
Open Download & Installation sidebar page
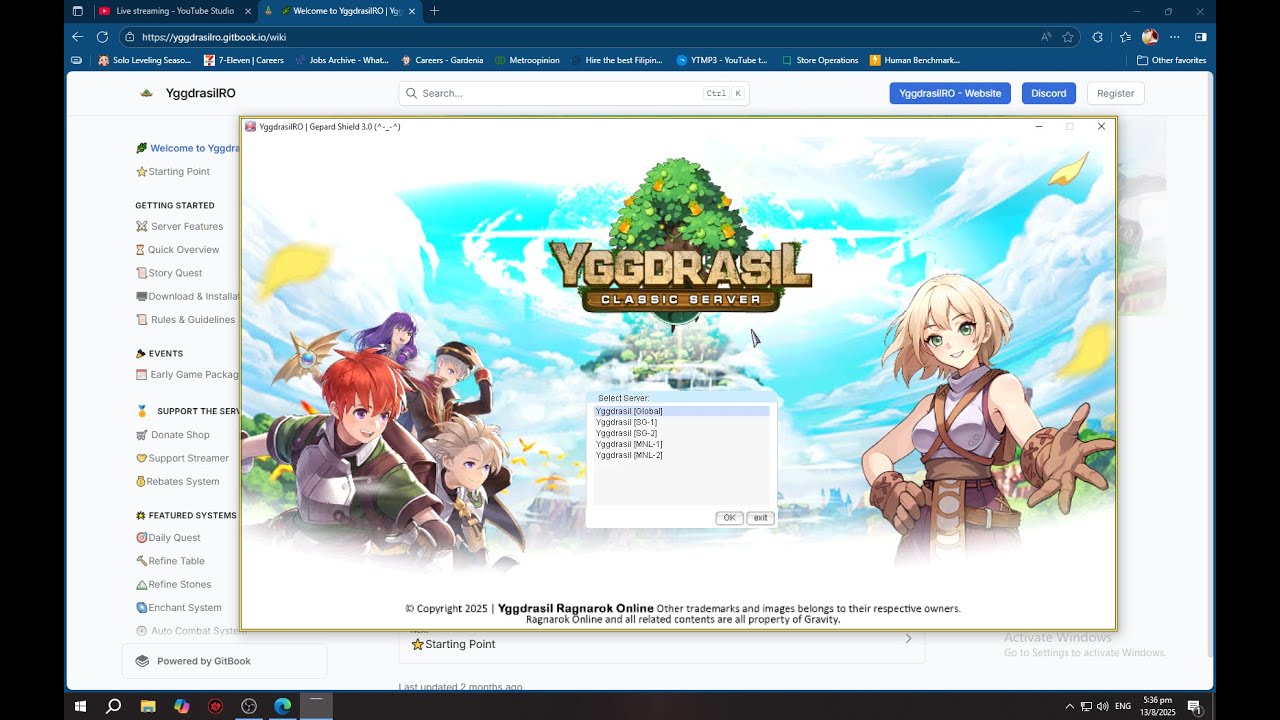point(188,296)
